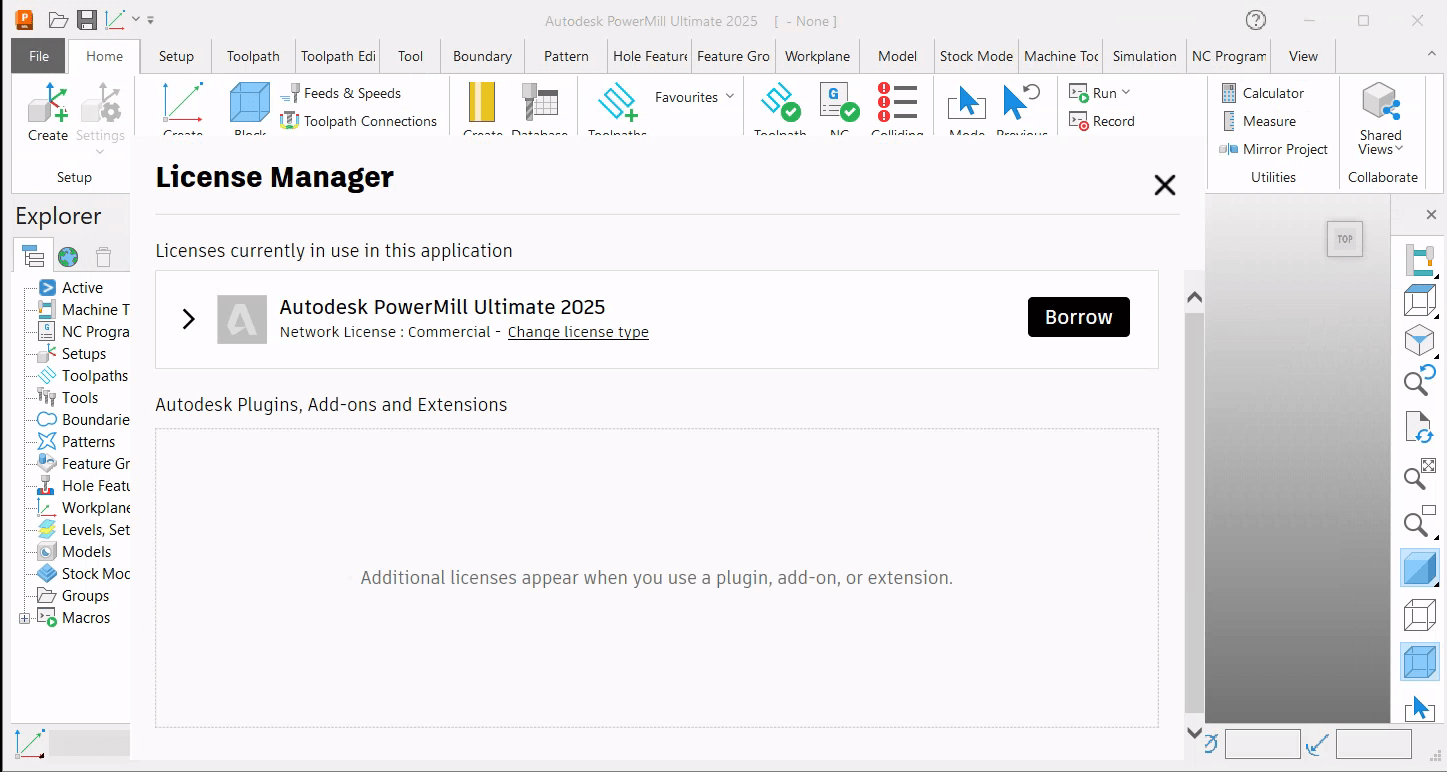Switch to globe tab in Explorer
This screenshot has height=772, width=1447.
coord(68,257)
